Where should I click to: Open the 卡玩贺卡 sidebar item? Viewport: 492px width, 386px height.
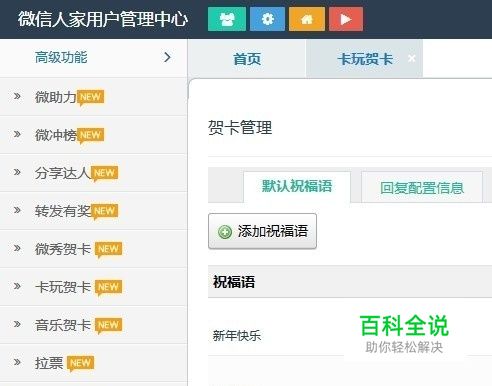93,287
